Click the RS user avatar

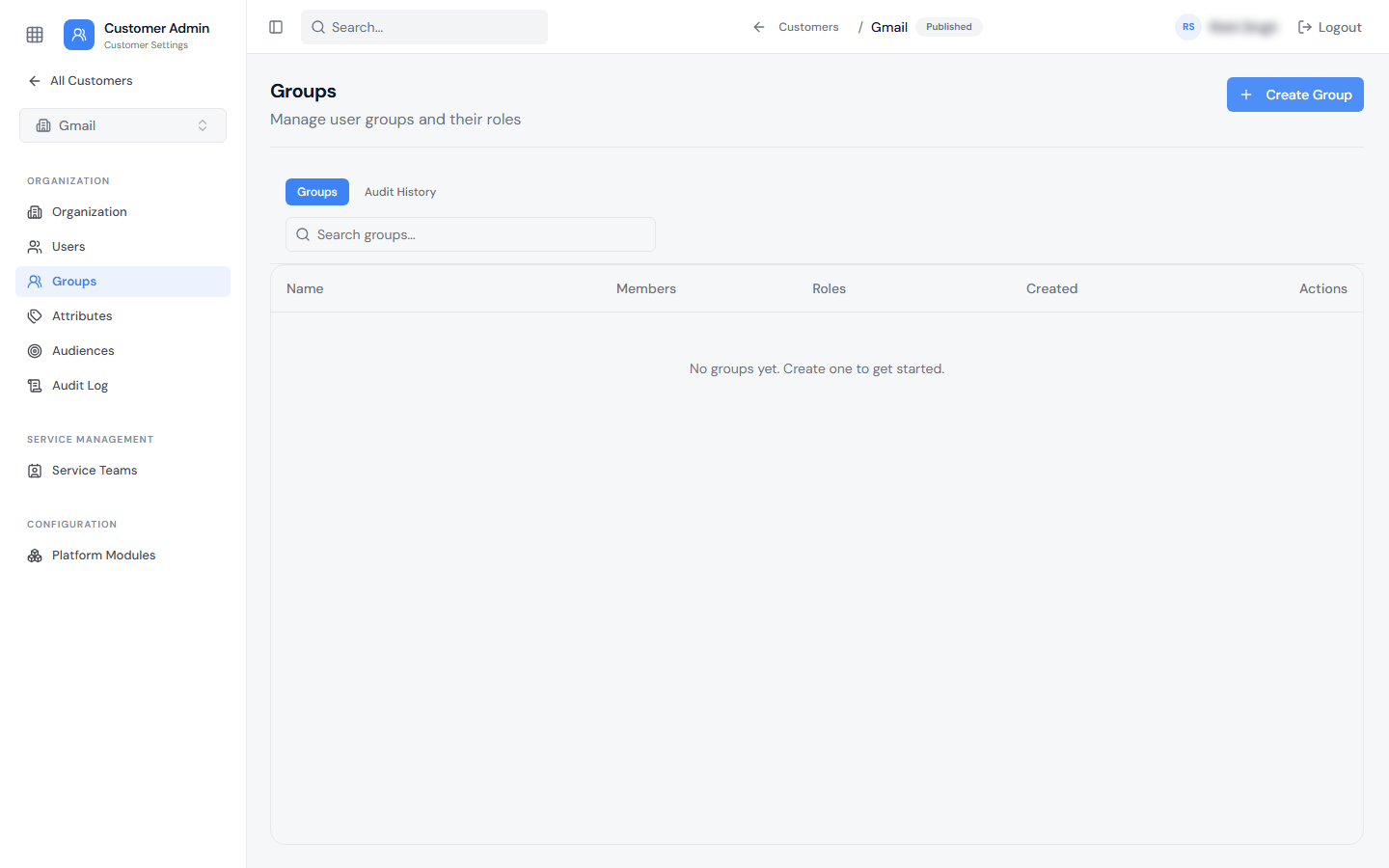tap(1188, 27)
